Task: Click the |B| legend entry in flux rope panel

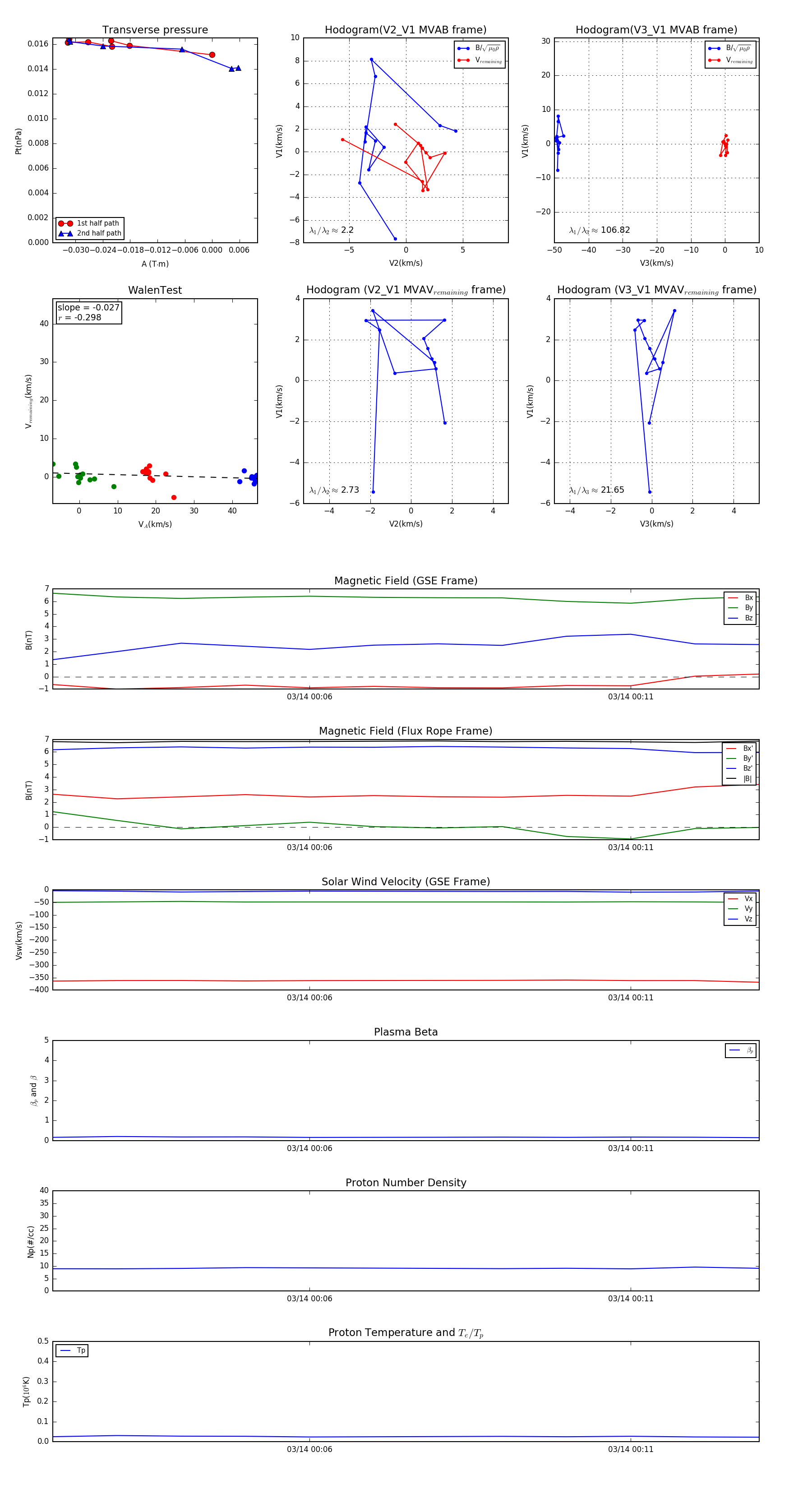Action: pyautogui.click(x=740, y=779)
